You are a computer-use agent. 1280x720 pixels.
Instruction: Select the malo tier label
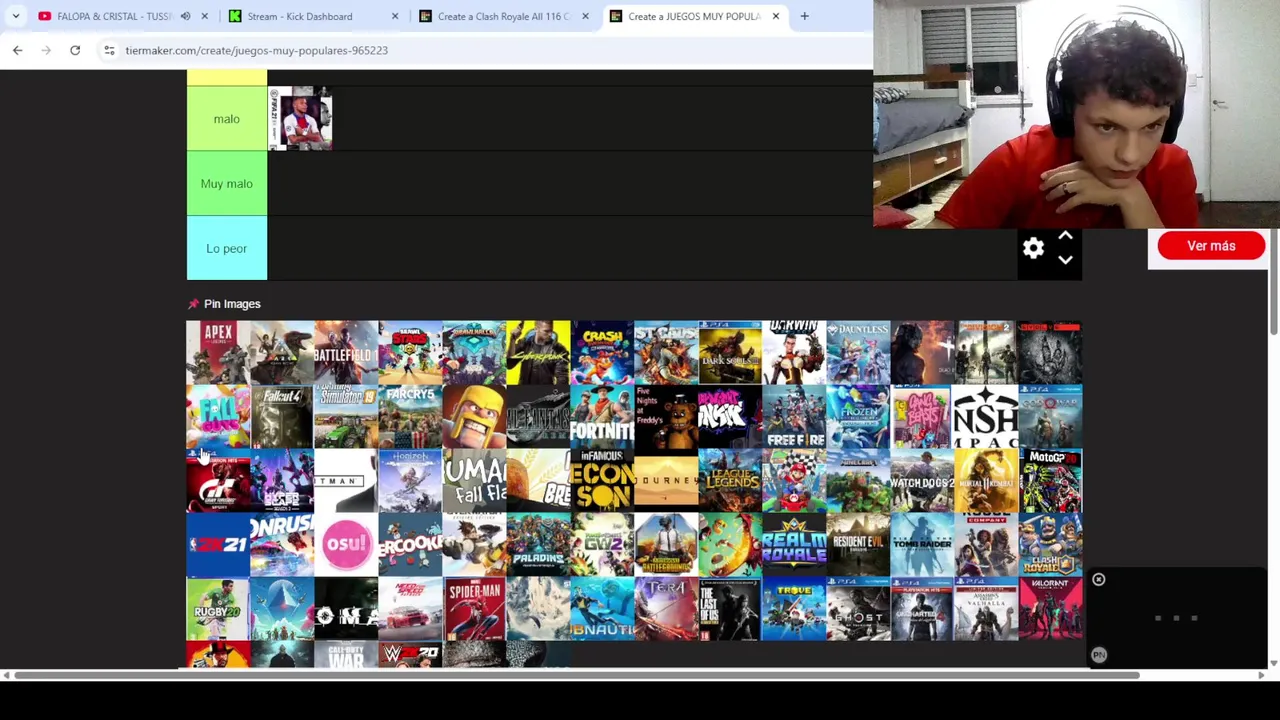tap(227, 119)
